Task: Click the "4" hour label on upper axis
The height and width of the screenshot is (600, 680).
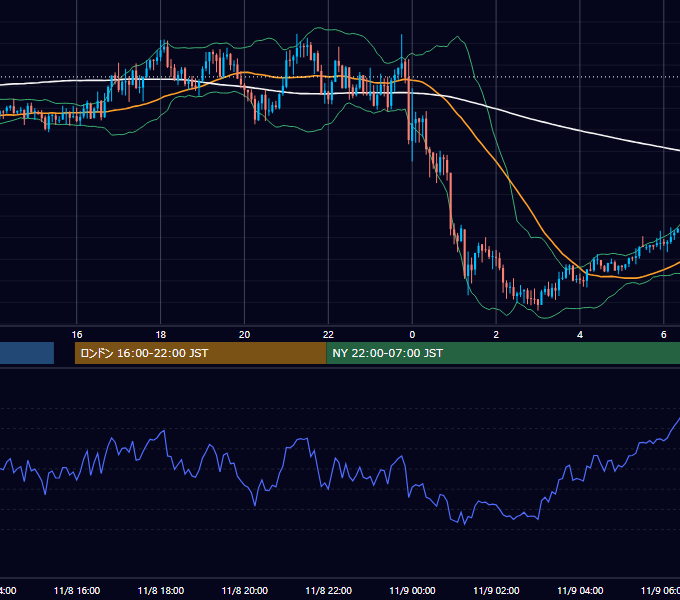Action: [x=580, y=335]
